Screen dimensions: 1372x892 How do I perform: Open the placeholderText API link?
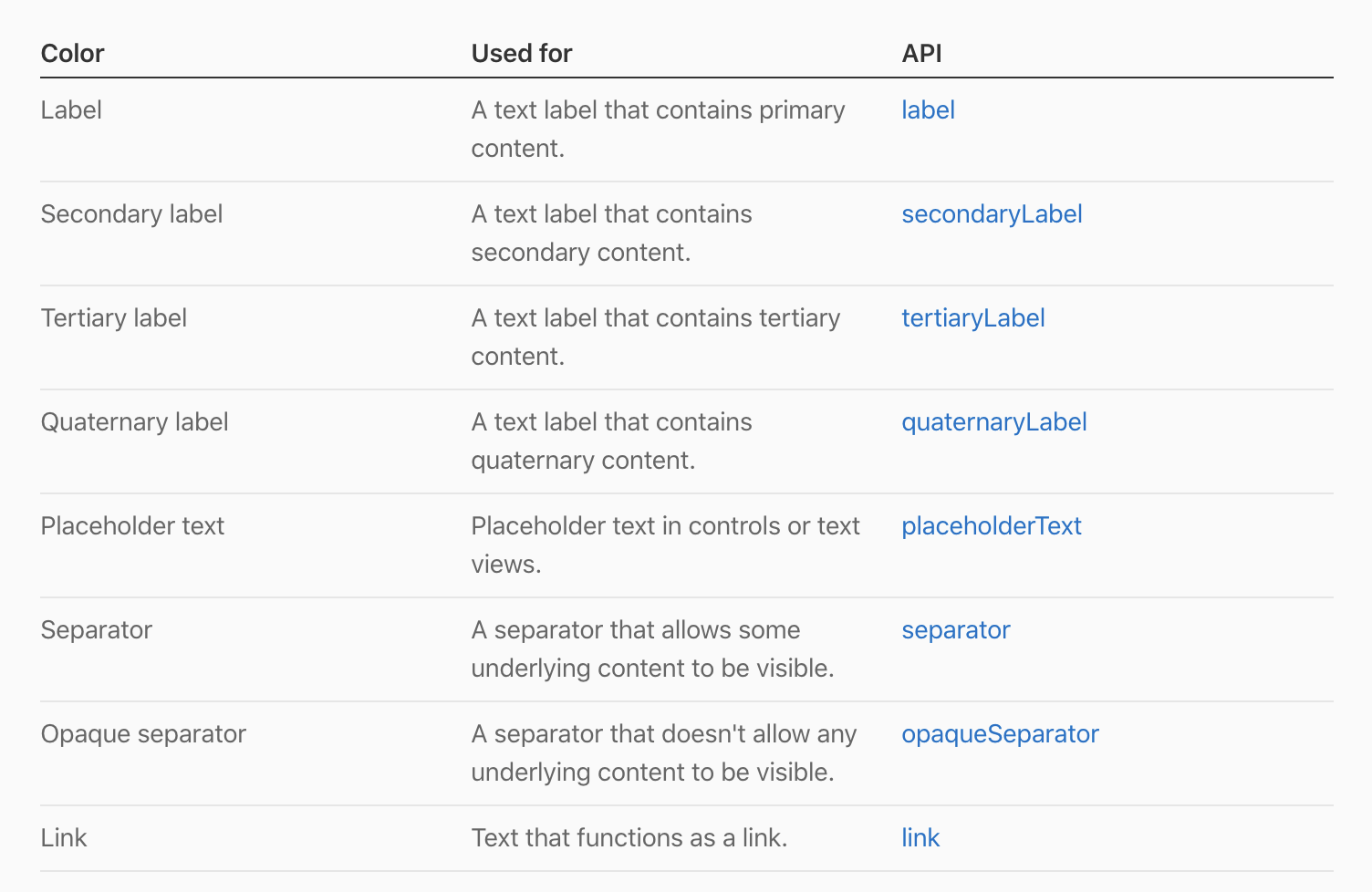(991, 526)
